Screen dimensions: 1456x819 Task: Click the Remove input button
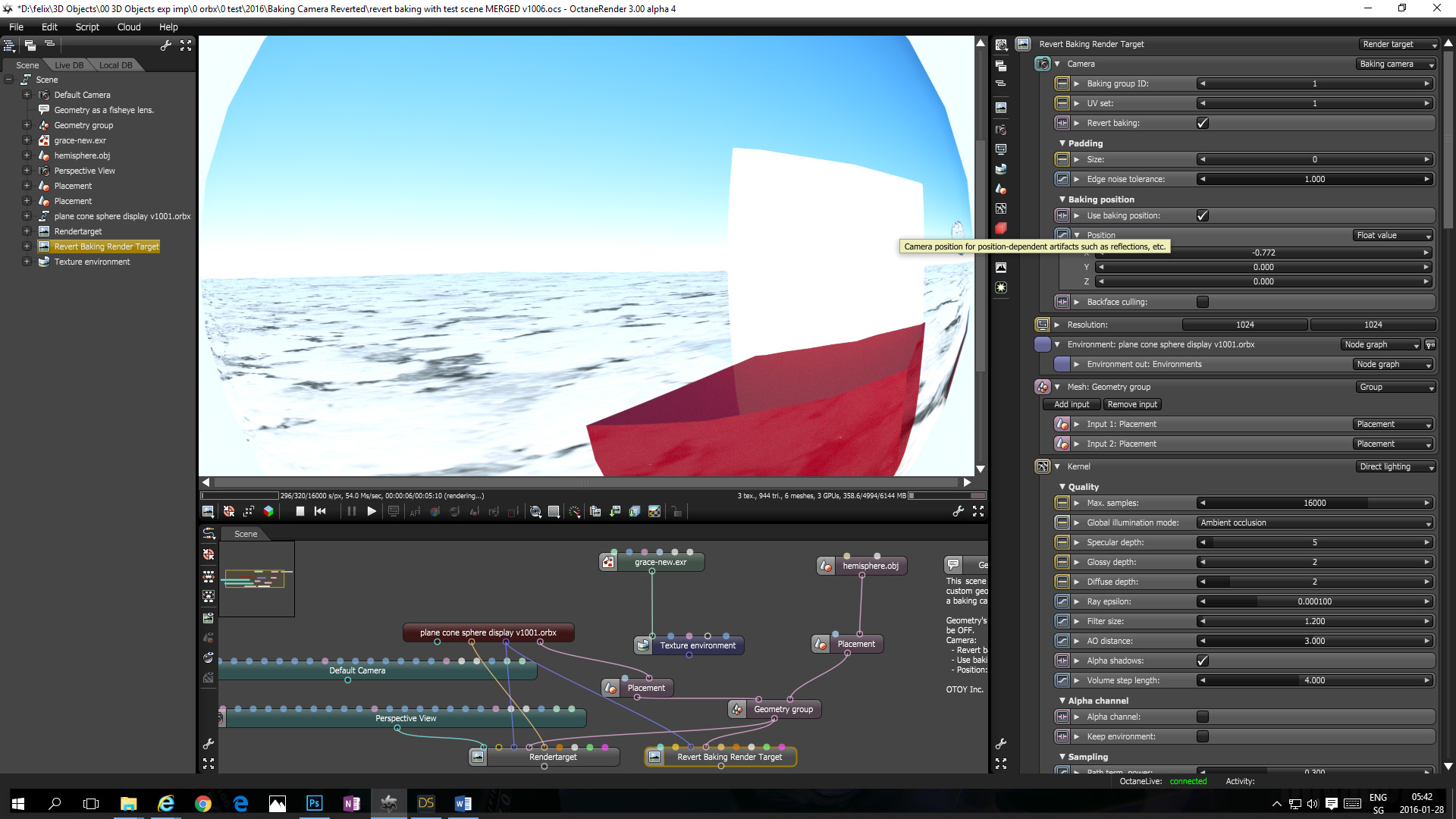coord(1132,404)
